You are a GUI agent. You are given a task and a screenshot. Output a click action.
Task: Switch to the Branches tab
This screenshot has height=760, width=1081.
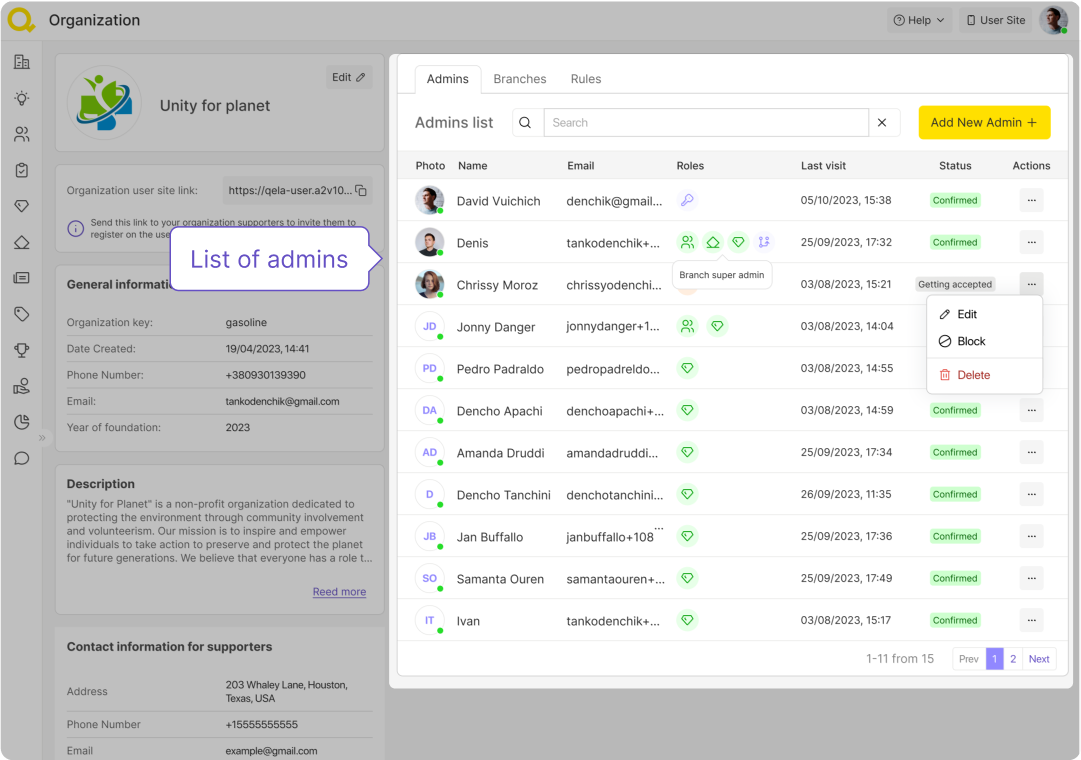(519, 79)
